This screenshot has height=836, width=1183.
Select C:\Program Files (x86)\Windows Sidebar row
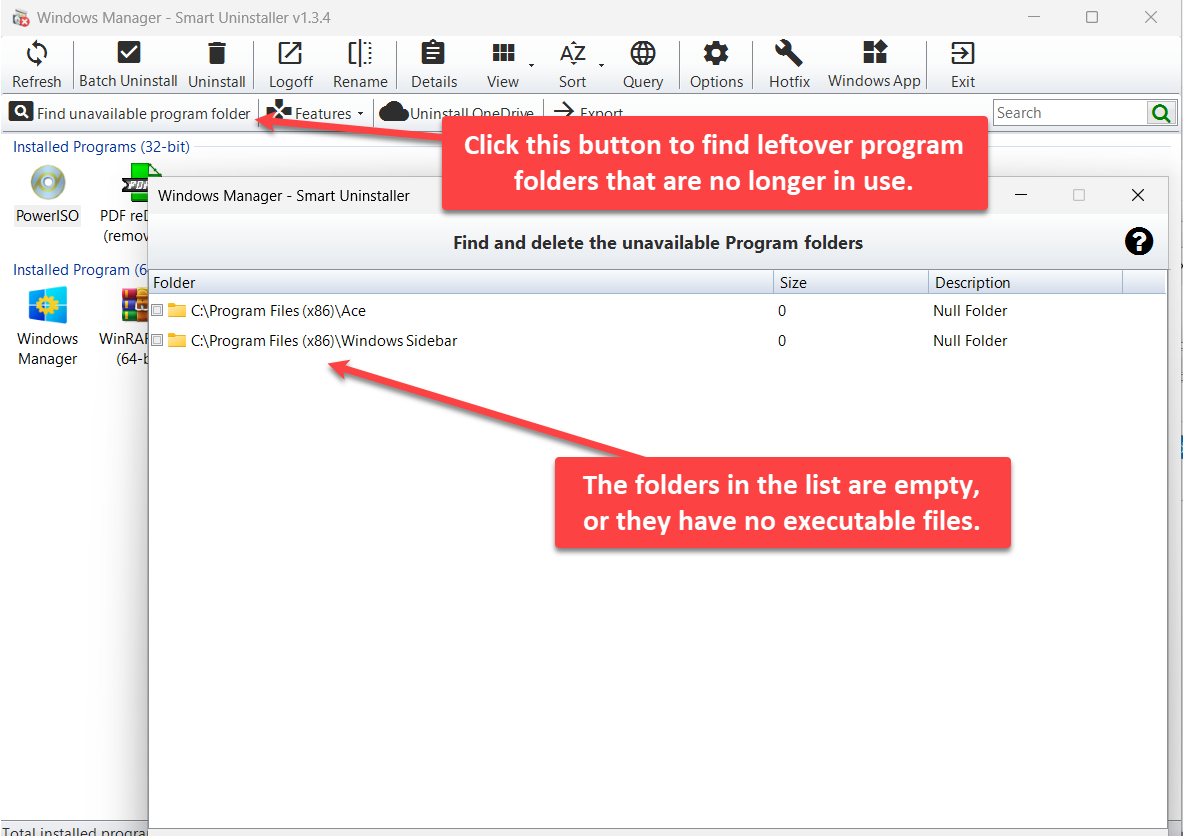656,341
